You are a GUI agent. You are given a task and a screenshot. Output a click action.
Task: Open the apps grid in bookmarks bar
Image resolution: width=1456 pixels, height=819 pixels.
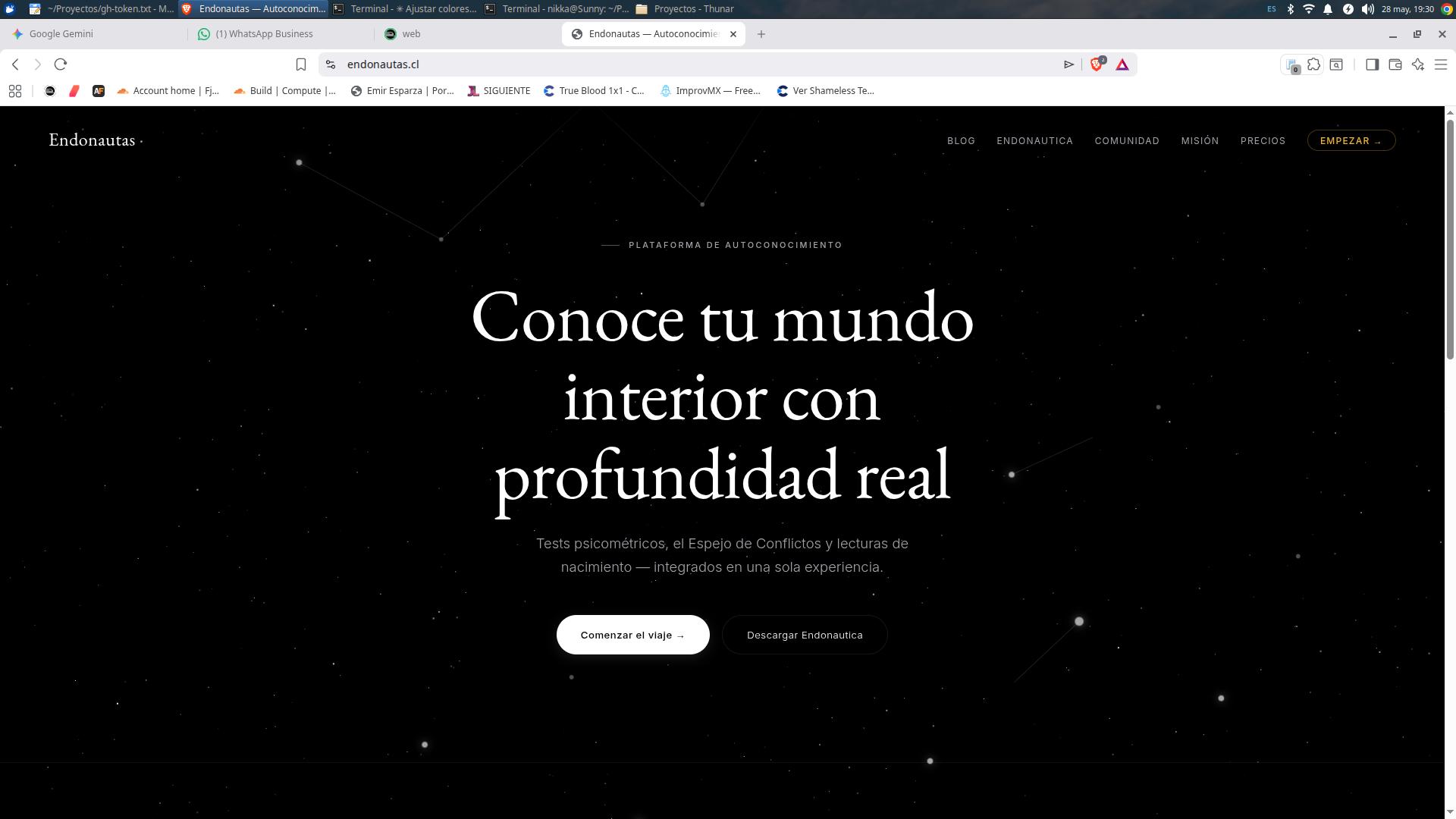14,91
